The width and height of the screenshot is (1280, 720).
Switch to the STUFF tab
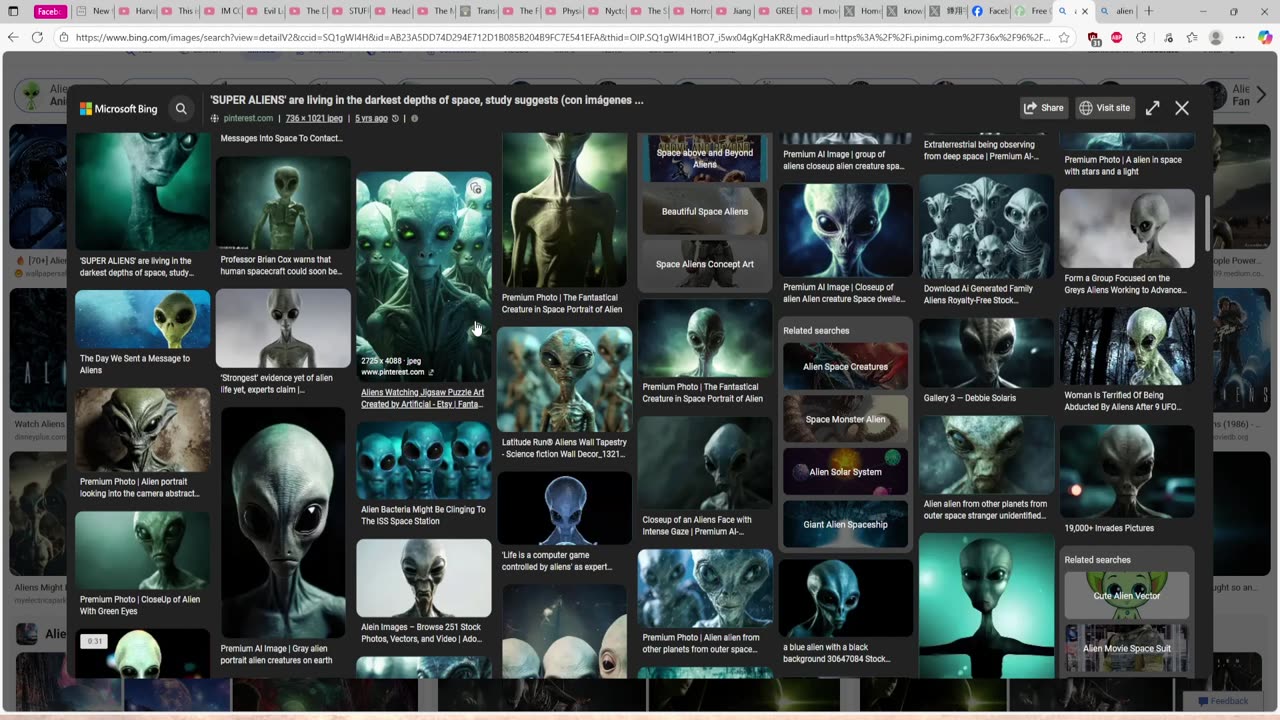coord(349,11)
